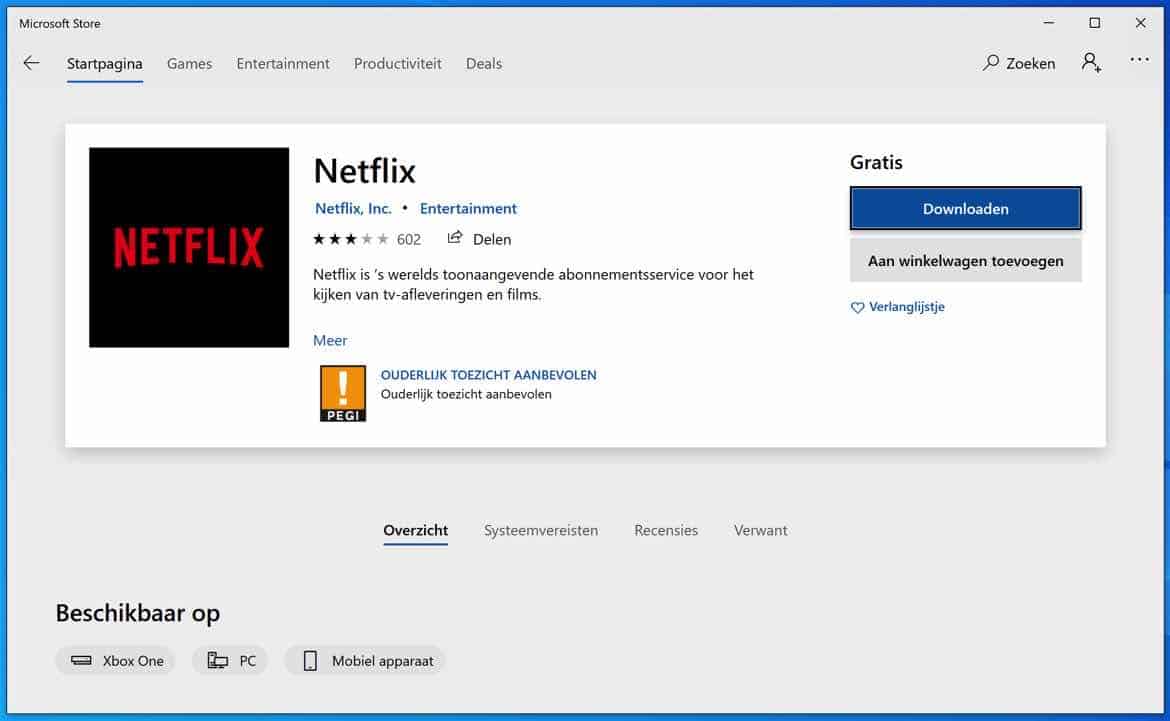This screenshot has height=721, width=1170.
Task: Select the PC availability chip
Action: coord(230,661)
